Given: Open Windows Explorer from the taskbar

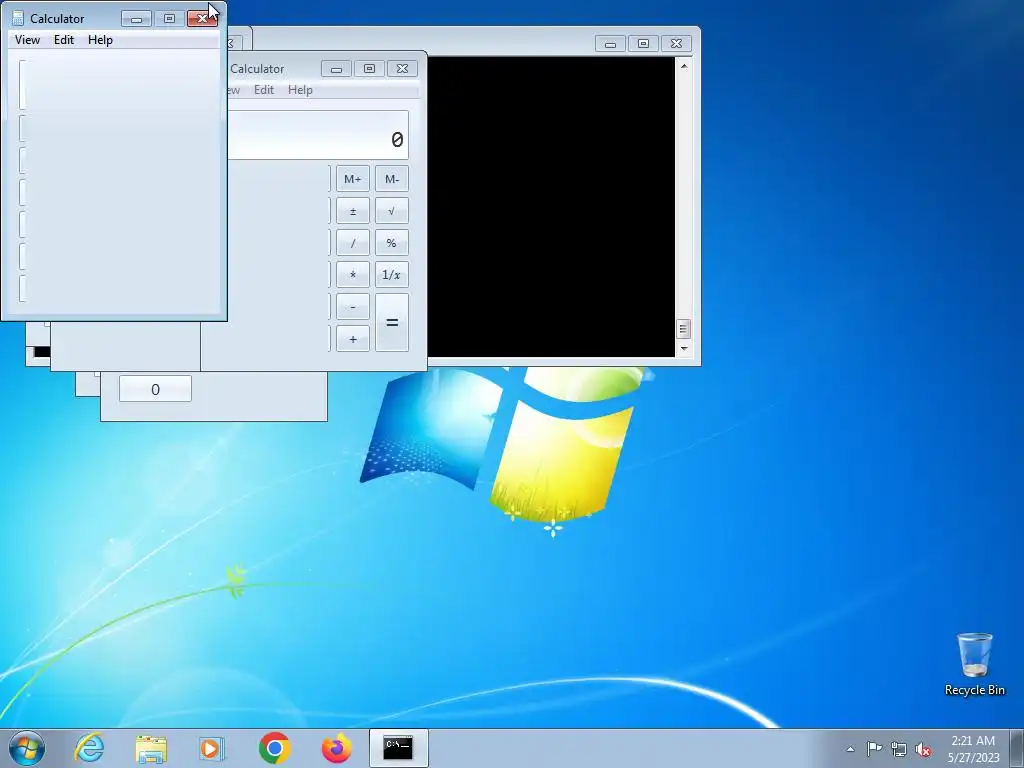Looking at the screenshot, I should click(151, 748).
